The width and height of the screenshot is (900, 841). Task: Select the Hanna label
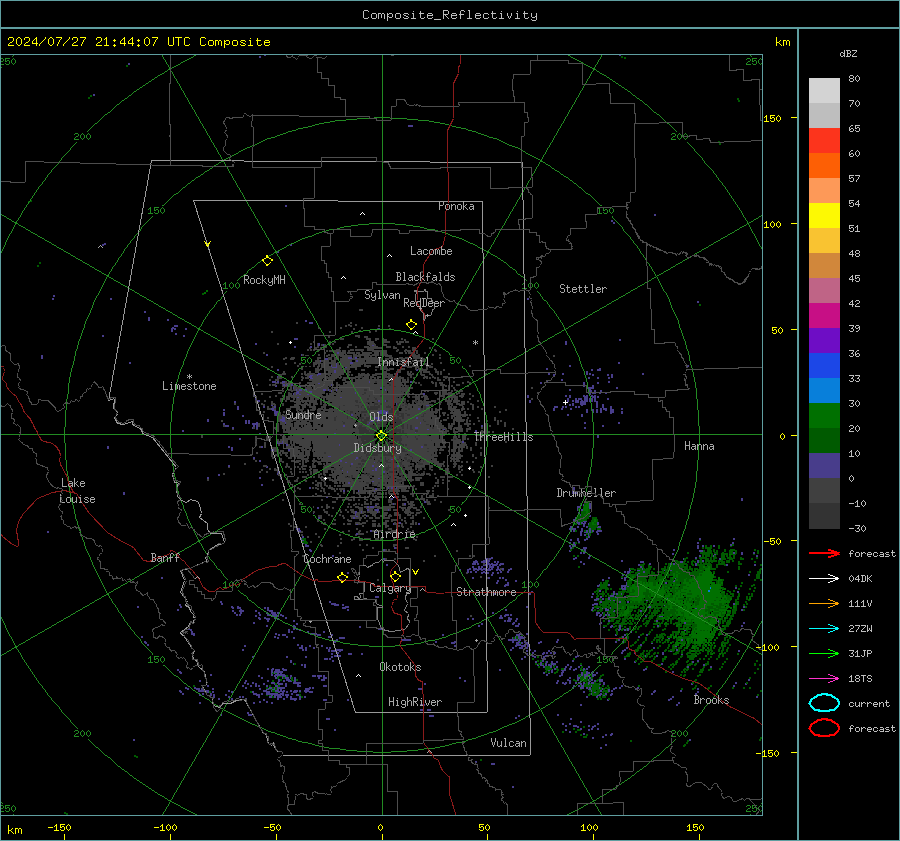pyautogui.click(x=699, y=446)
